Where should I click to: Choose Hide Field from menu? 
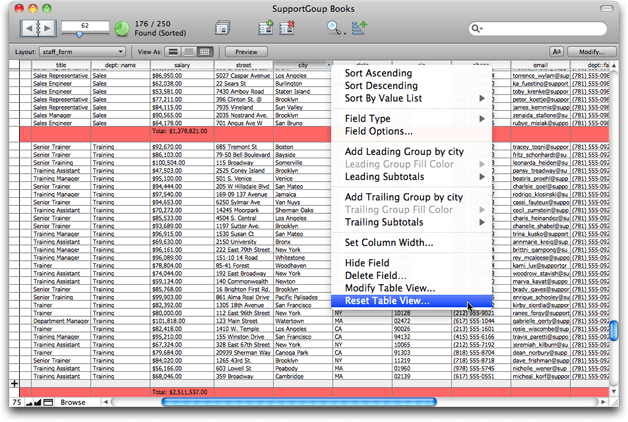(411, 263)
